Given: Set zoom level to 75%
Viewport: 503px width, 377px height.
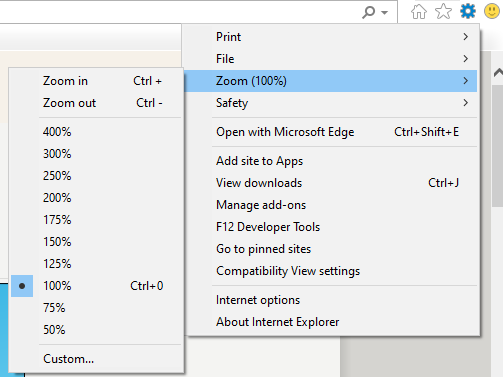Looking at the screenshot, I should pyautogui.click(x=96, y=308).
